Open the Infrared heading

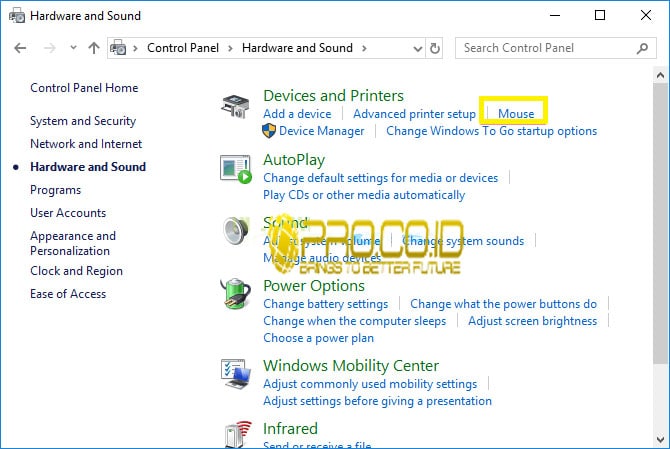pyautogui.click(x=291, y=428)
